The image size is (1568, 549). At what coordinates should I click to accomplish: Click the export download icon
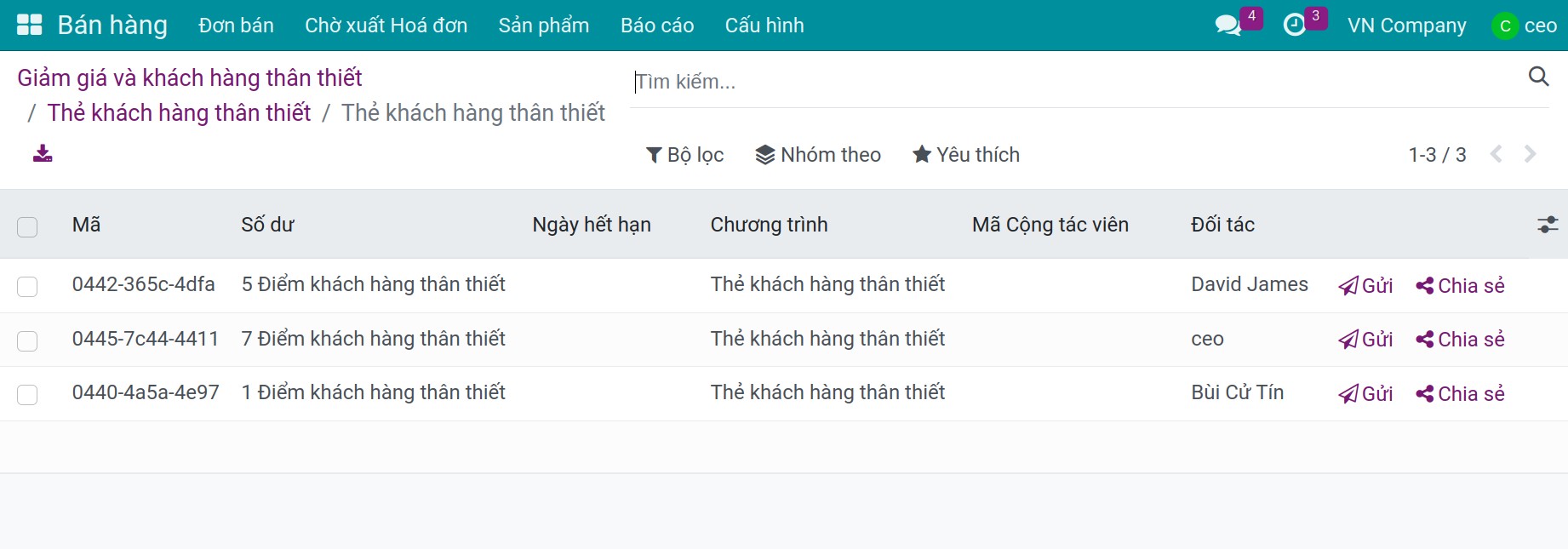(43, 153)
